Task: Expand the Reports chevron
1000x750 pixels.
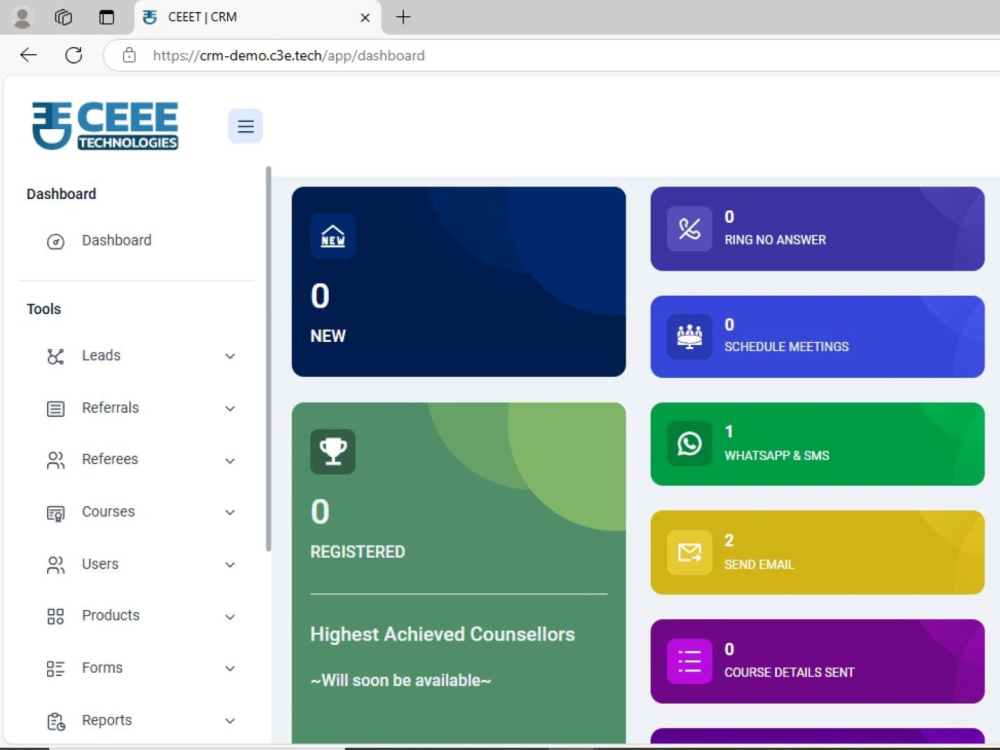Action: (230, 721)
